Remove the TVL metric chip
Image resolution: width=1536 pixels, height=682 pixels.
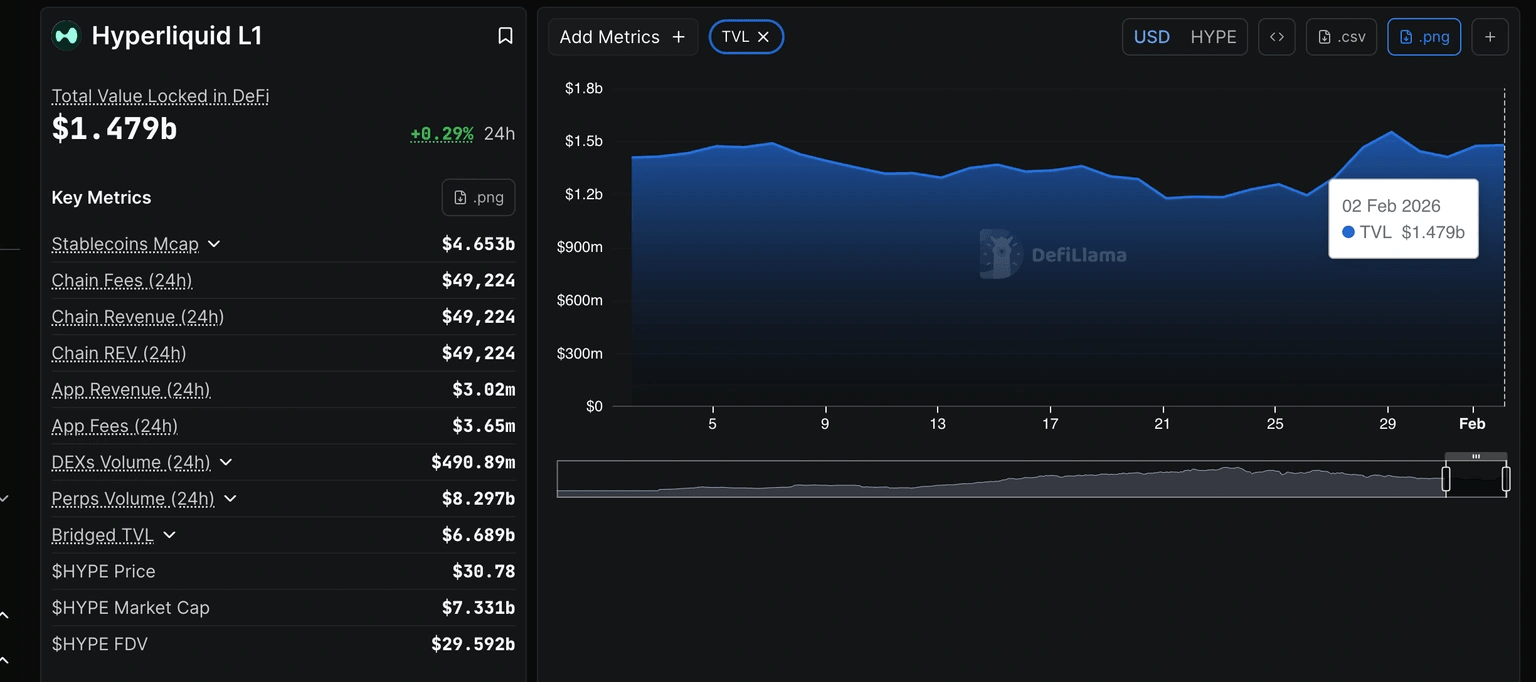click(764, 37)
